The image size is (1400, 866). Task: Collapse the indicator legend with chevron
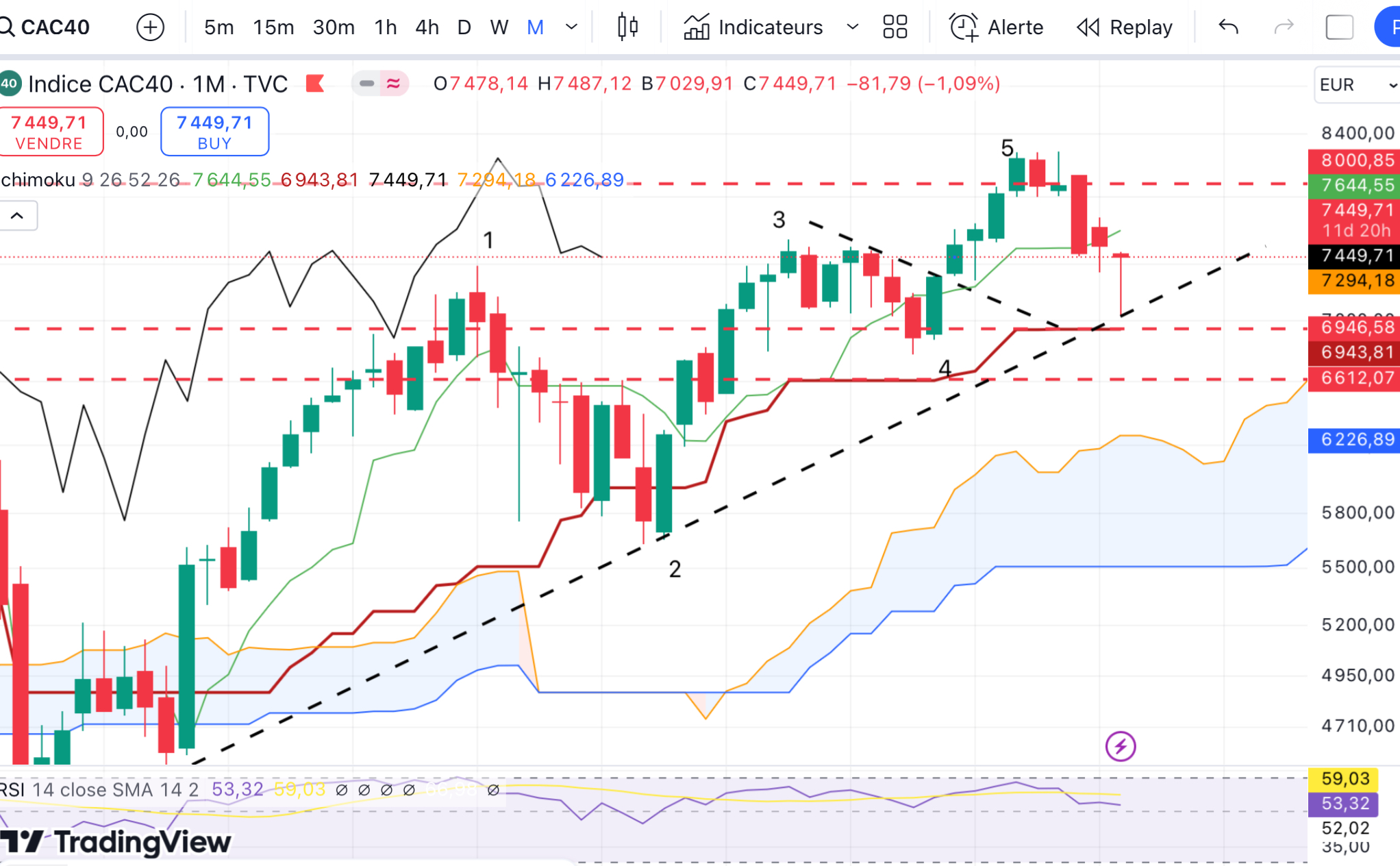click(17, 216)
